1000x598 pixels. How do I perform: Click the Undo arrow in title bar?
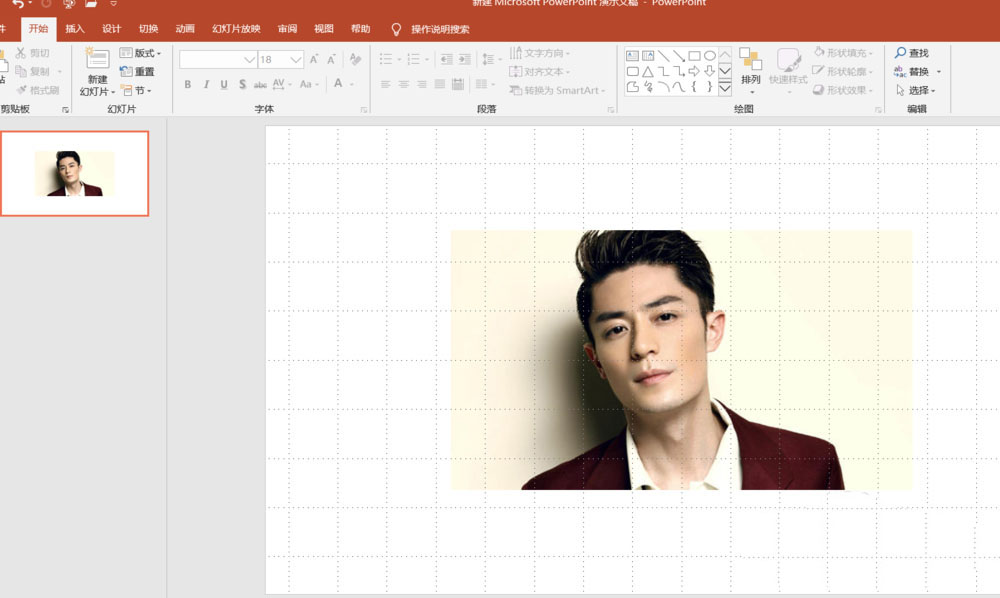click(18, 4)
